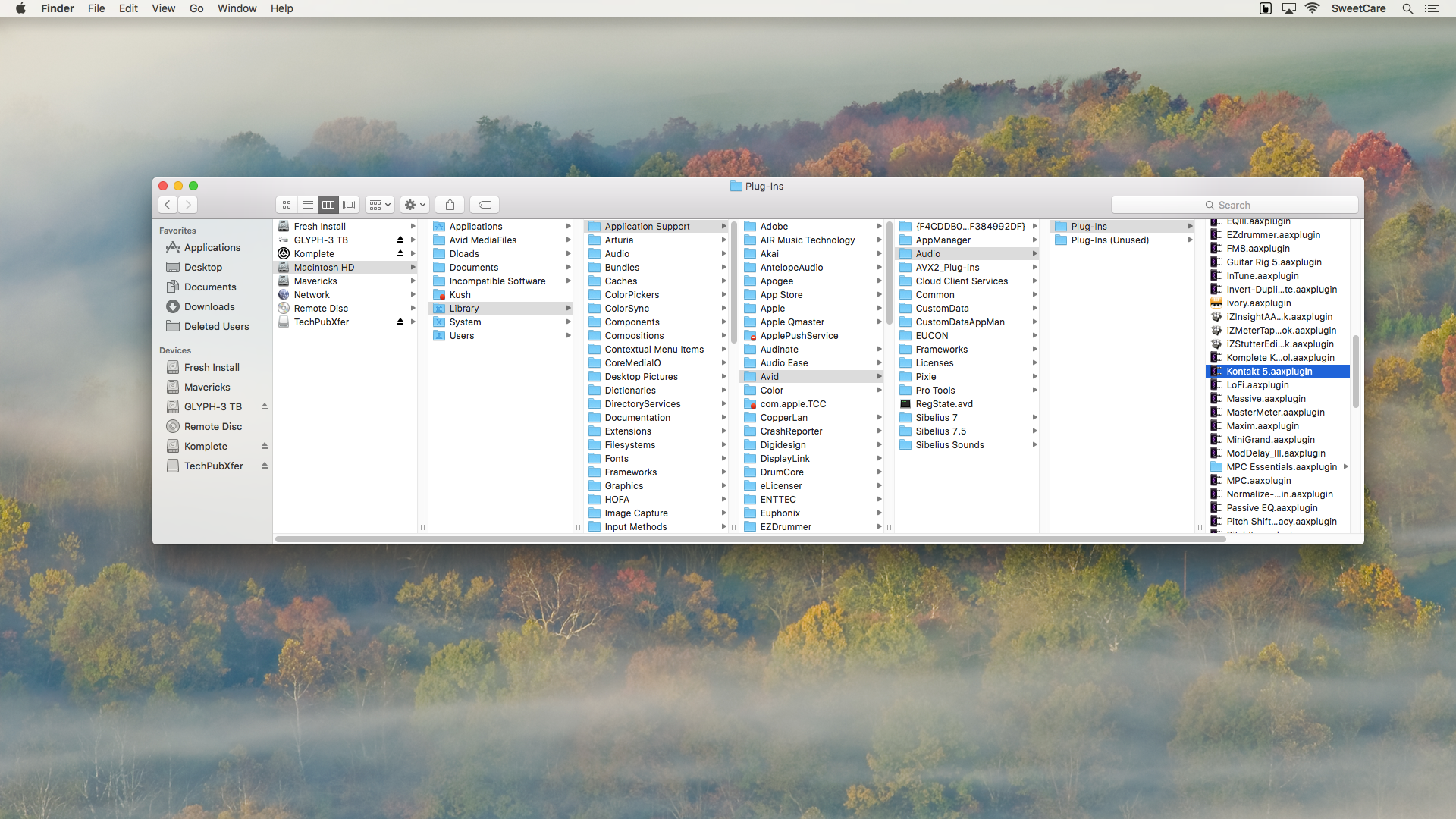Open the Action gear menu
This screenshot has height=819, width=1456.
pos(415,205)
